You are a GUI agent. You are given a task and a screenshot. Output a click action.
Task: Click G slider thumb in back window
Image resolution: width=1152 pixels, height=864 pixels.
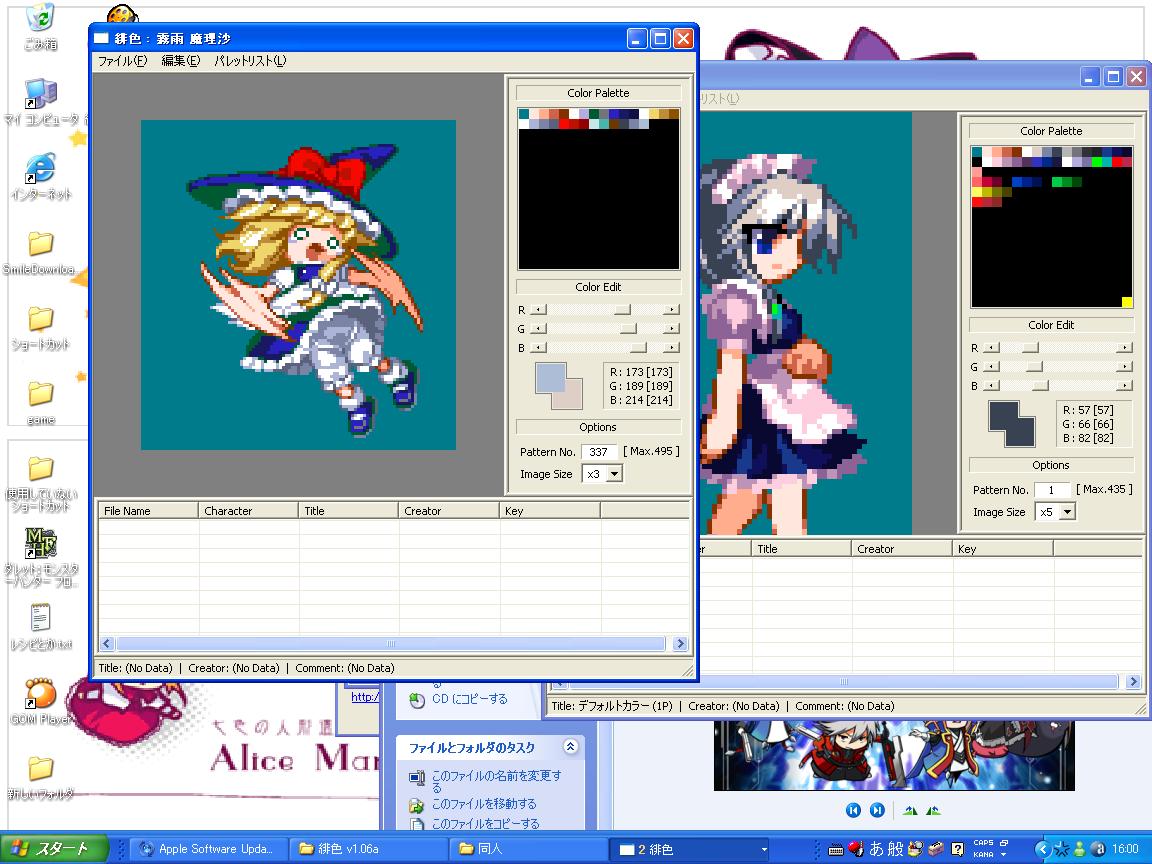1034,367
